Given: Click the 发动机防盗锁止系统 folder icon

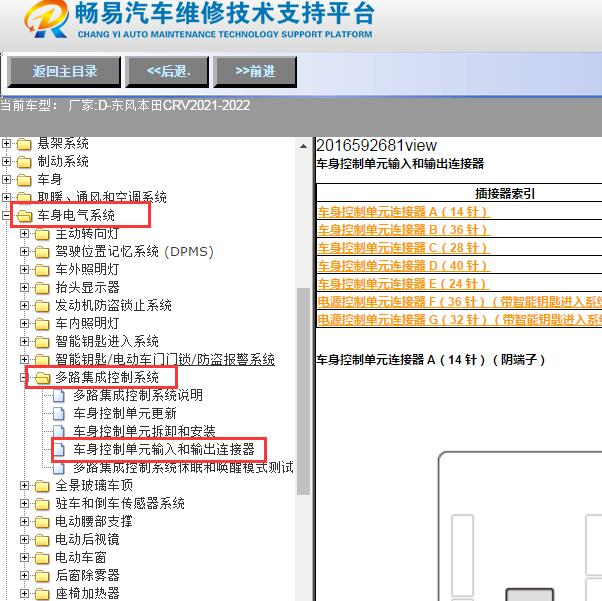Looking at the screenshot, I should pos(42,306).
